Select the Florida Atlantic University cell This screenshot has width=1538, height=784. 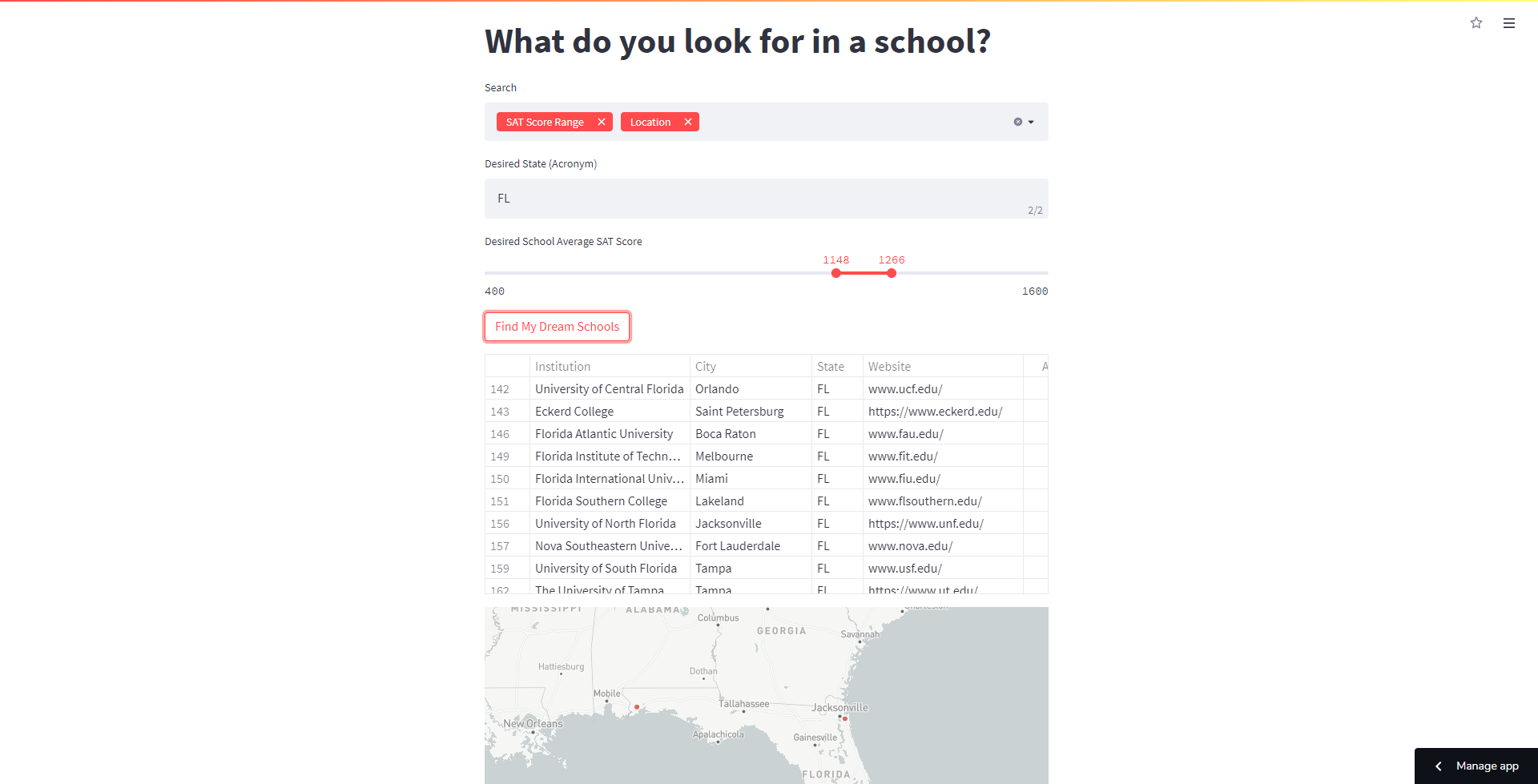pyautogui.click(x=610, y=433)
